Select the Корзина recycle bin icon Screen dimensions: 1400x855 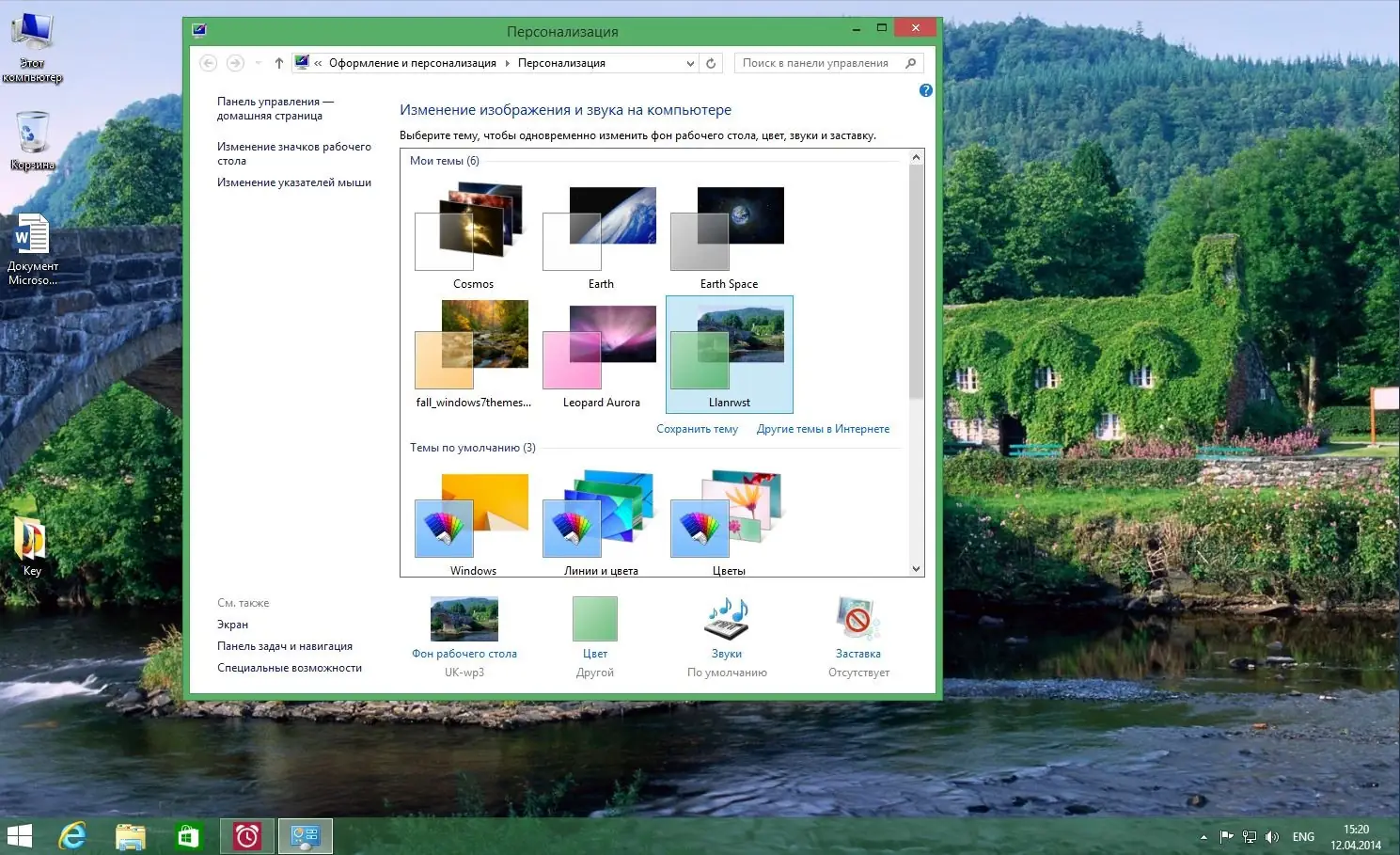point(32,141)
